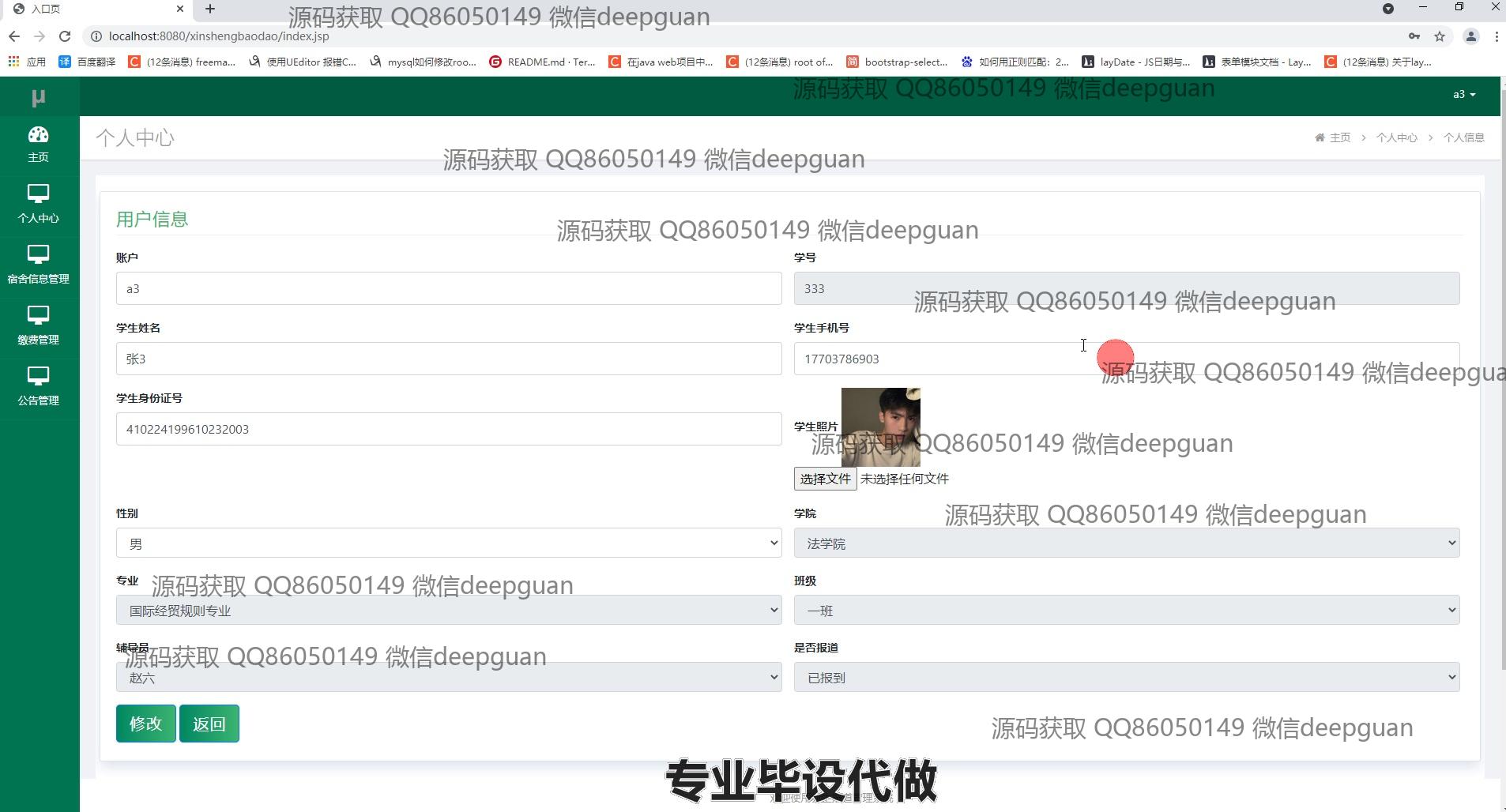Open 个人中心 monitor icon in sidebar
The image size is (1506, 812).
point(38,194)
